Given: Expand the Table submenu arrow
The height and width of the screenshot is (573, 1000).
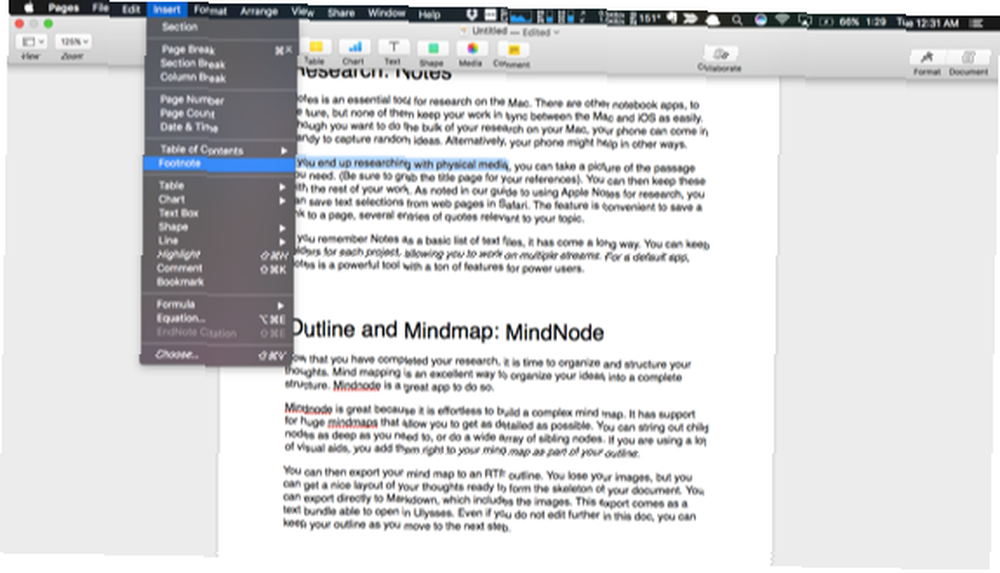Looking at the screenshot, I should click(281, 187).
